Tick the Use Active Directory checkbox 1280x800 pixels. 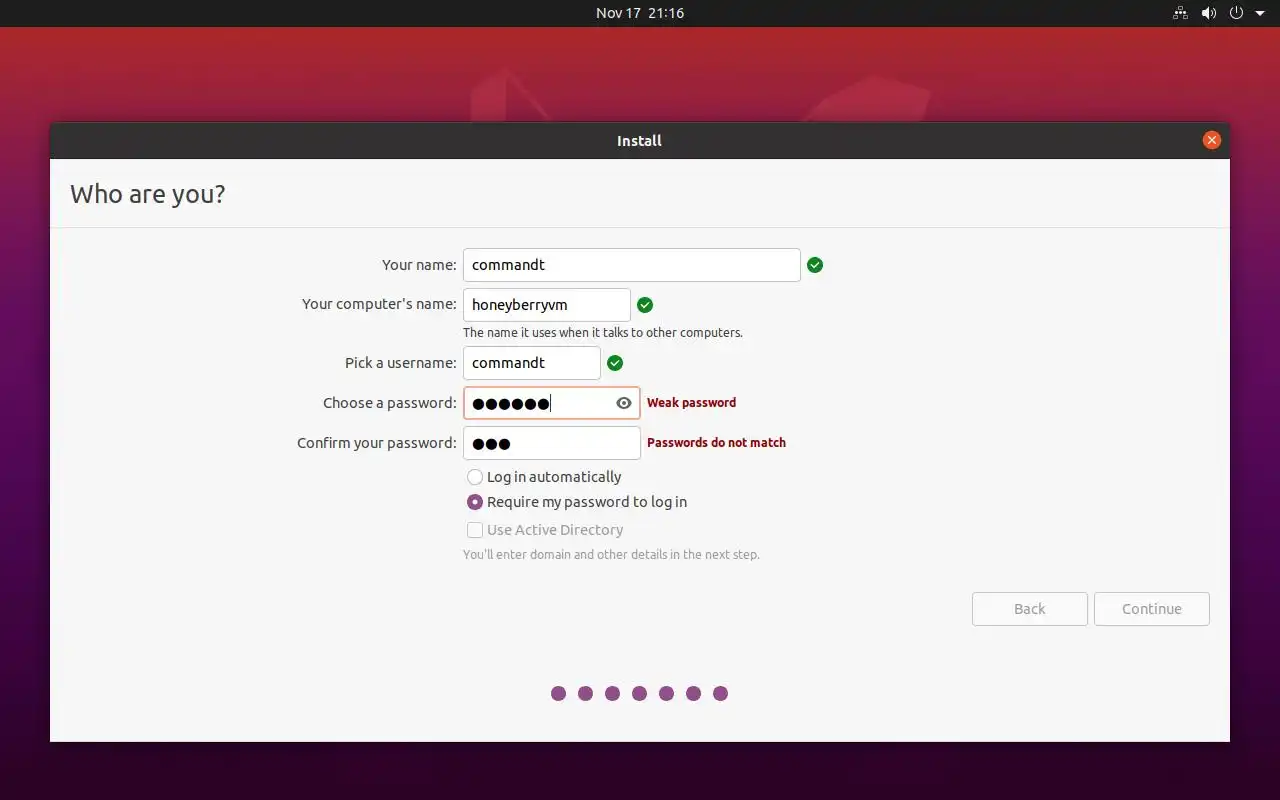click(x=475, y=530)
